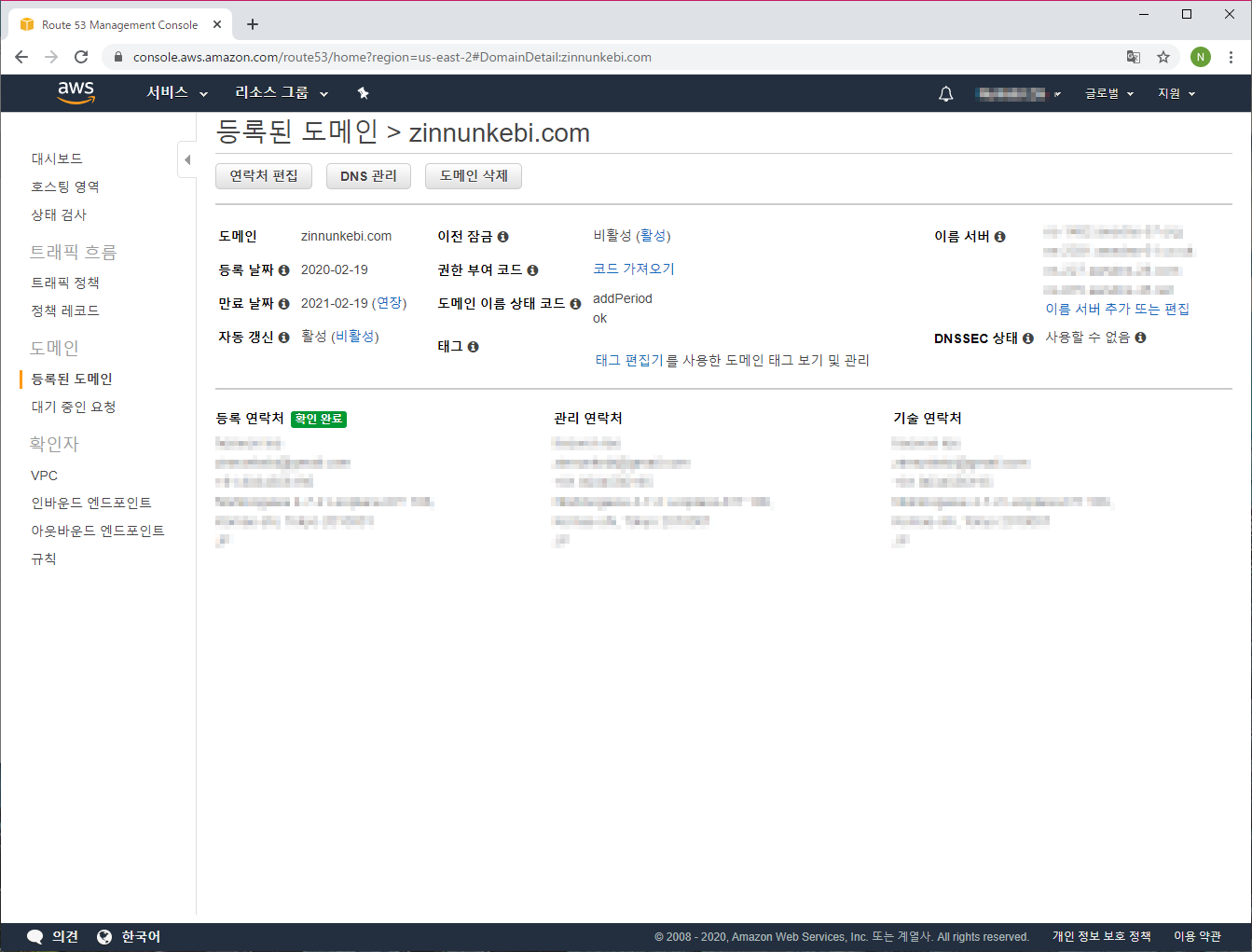
Task: Expand the 리소스 그룹 dropdown
Action: click(282, 93)
